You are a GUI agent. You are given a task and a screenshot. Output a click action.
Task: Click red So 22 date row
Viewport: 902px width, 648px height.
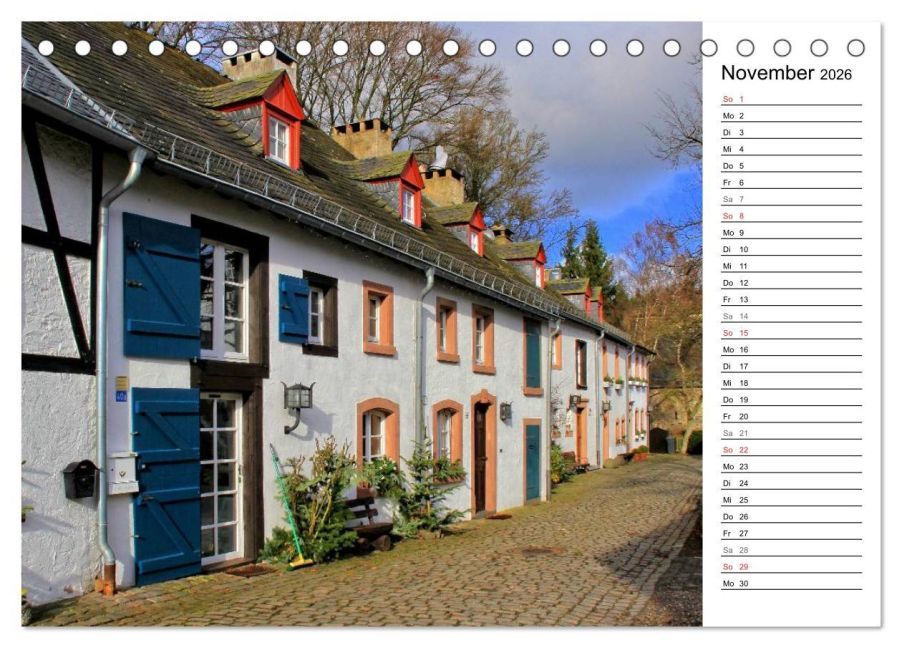point(792,449)
